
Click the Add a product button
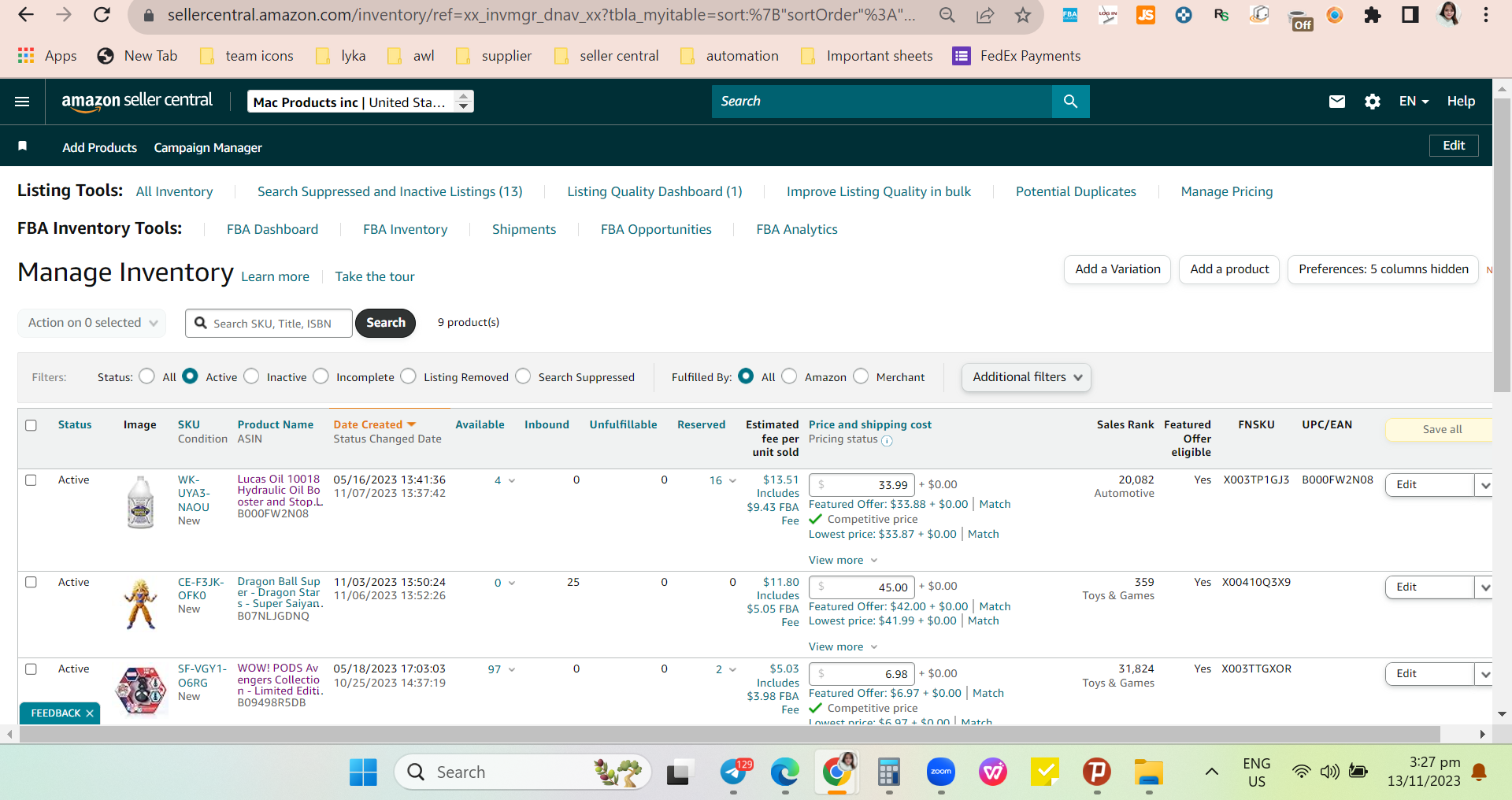pyautogui.click(x=1229, y=269)
